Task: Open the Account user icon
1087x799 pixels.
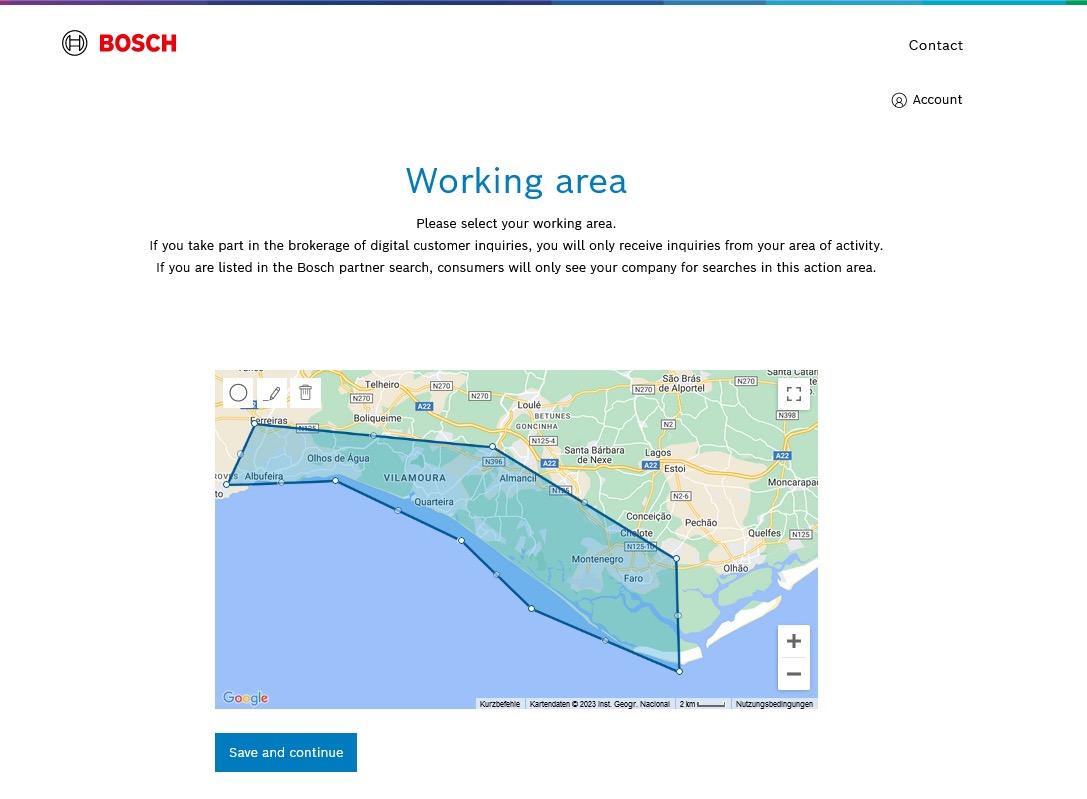Action: (x=898, y=100)
